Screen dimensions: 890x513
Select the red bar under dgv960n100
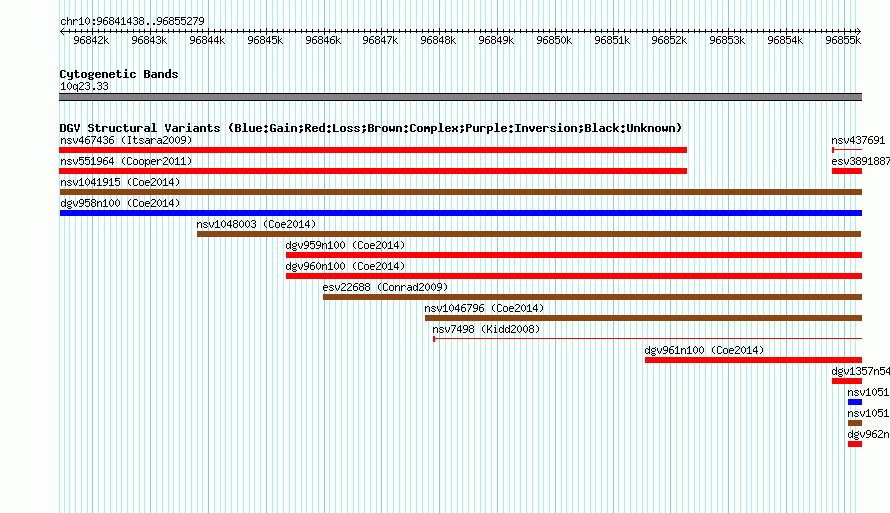pyautogui.click(x=574, y=276)
